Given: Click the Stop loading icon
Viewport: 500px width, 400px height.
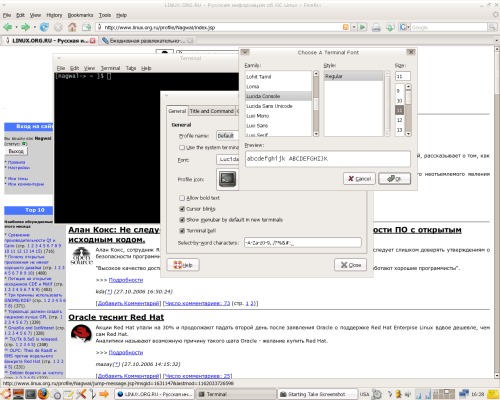Looking at the screenshot, I should 58,27.
